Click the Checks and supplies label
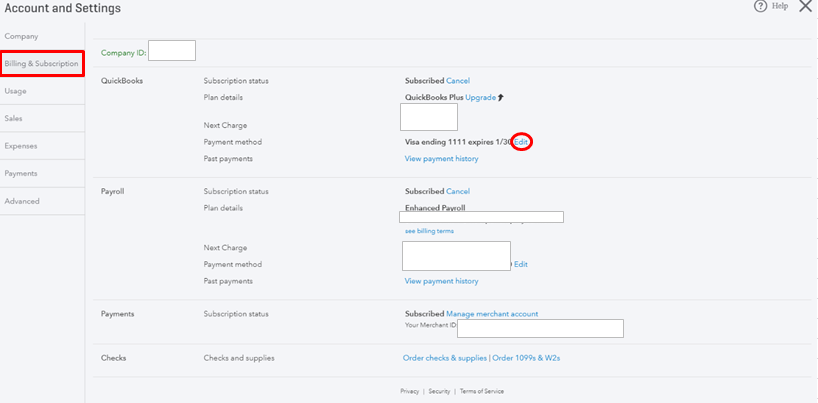The height and width of the screenshot is (403, 818). 239,358
